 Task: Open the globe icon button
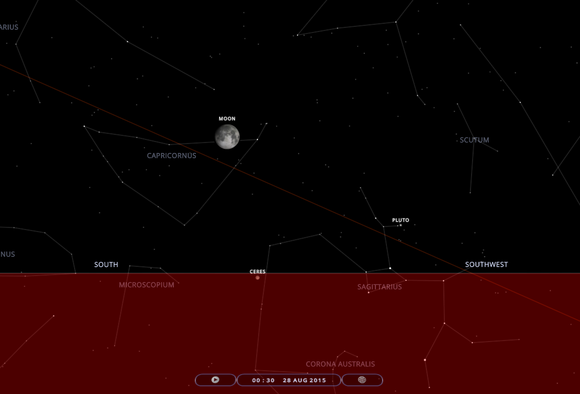pyautogui.click(x=362, y=380)
